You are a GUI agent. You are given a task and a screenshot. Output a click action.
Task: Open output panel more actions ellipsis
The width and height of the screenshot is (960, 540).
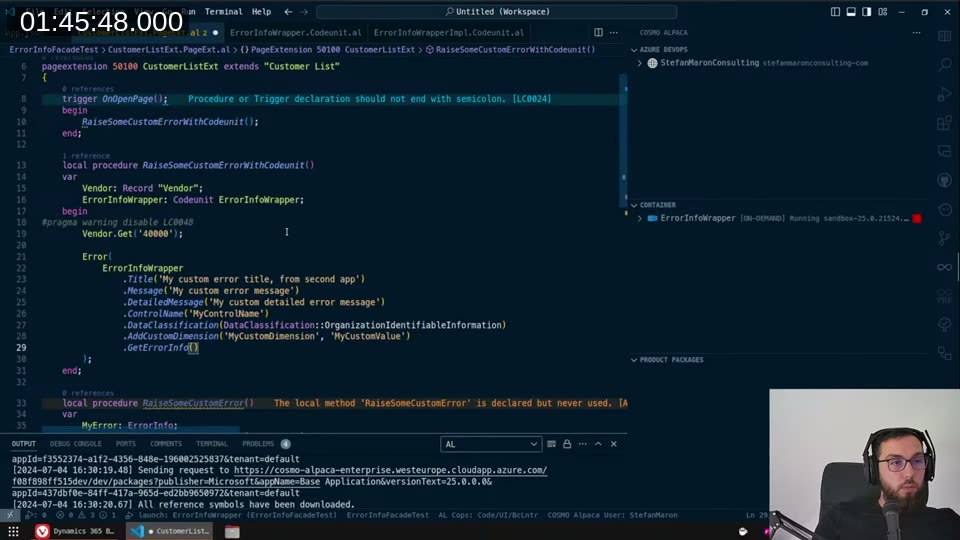click(583, 444)
